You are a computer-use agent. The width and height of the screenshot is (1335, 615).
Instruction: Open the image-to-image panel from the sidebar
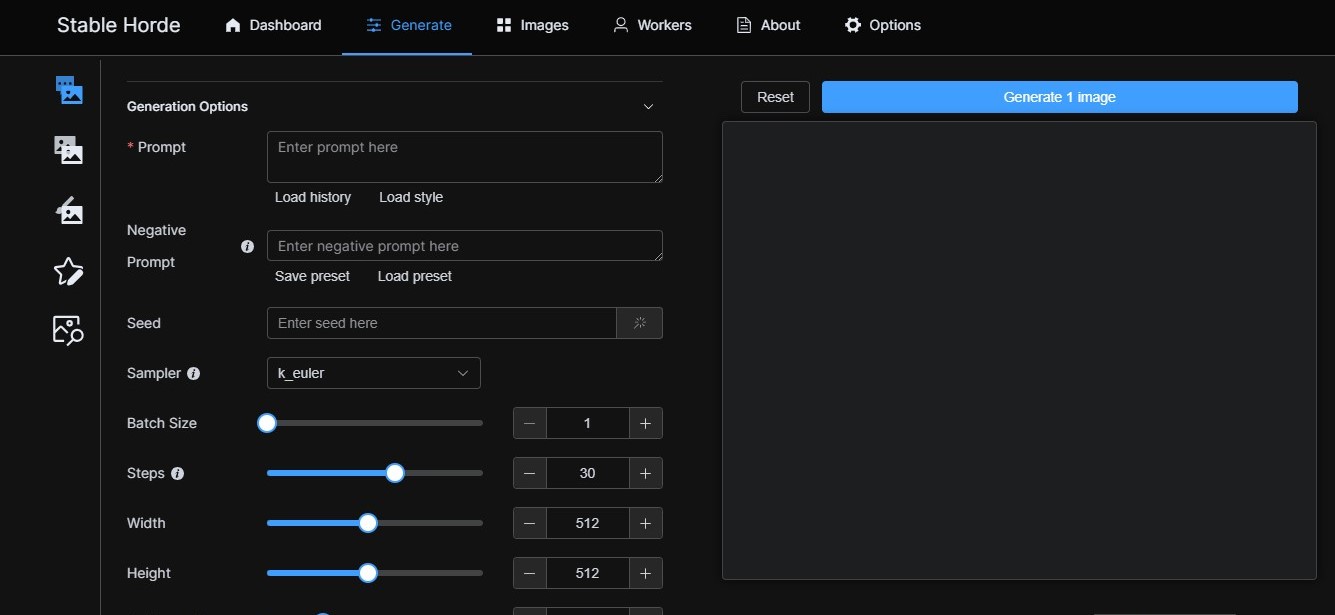coord(68,149)
